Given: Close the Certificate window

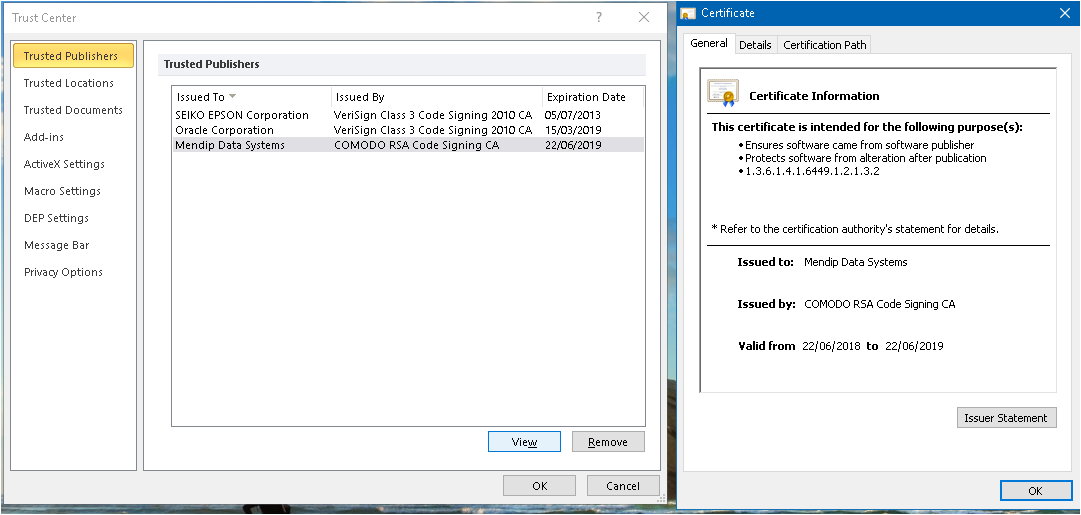Looking at the screenshot, I should point(1064,13).
